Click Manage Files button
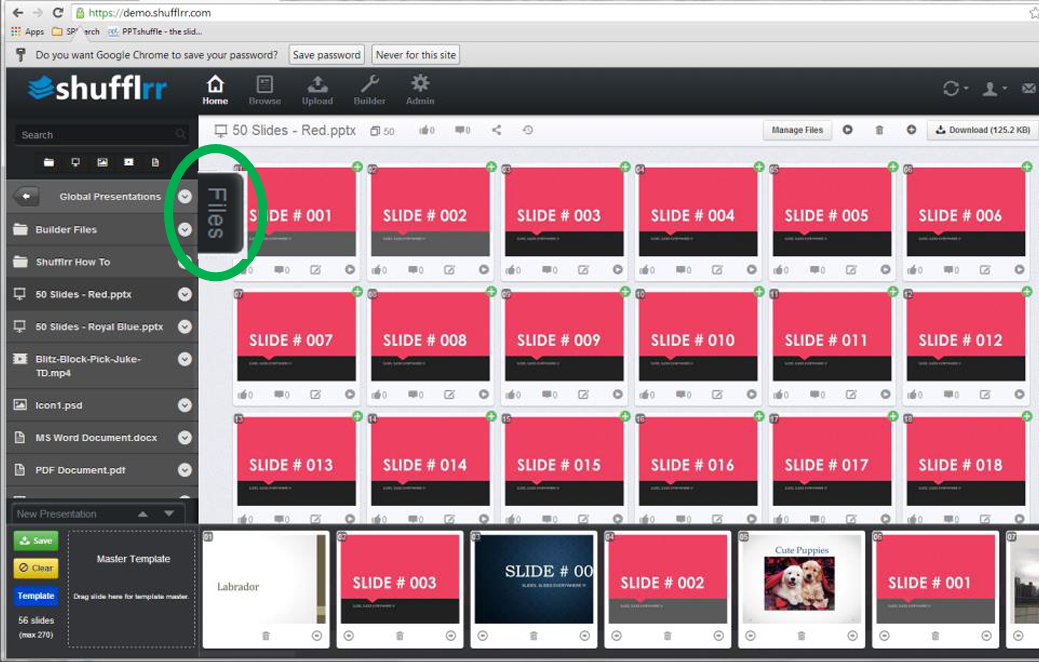This screenshot has height=662, width=1039. pos(797,131)
